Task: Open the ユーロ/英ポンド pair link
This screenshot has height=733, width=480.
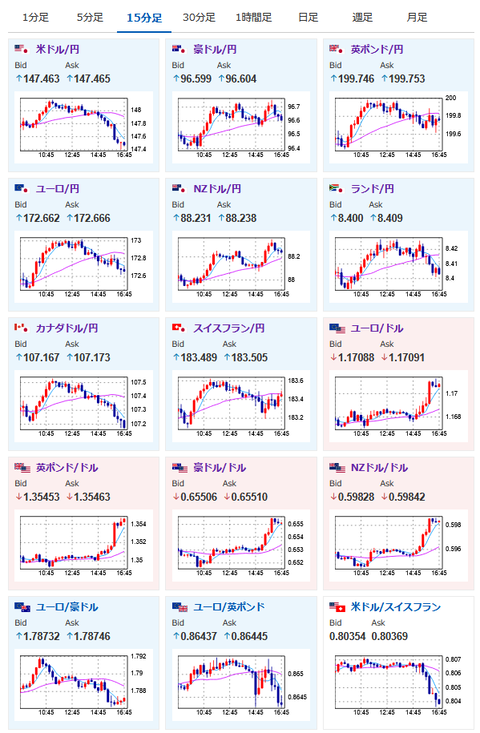Action: (229, 607)
